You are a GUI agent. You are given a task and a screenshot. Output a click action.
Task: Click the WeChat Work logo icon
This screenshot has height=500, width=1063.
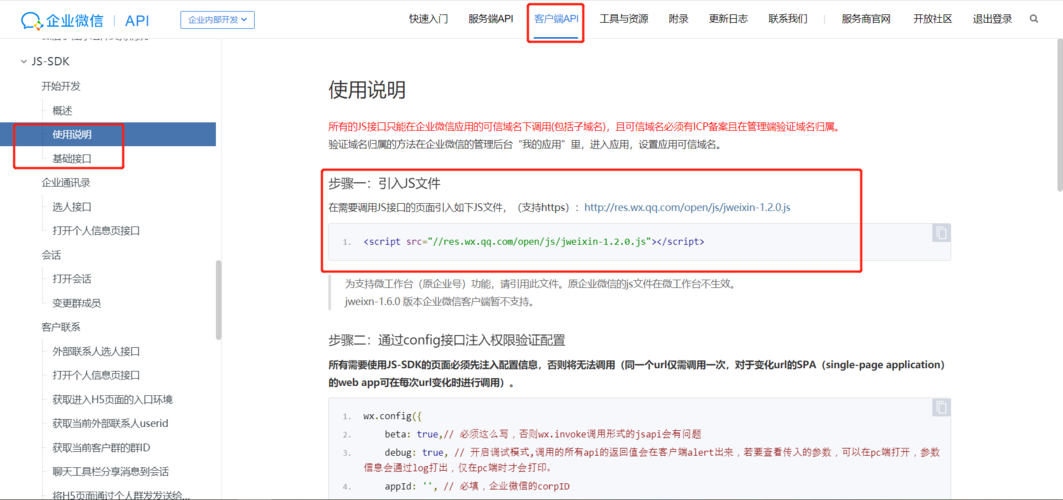[31, 20]
